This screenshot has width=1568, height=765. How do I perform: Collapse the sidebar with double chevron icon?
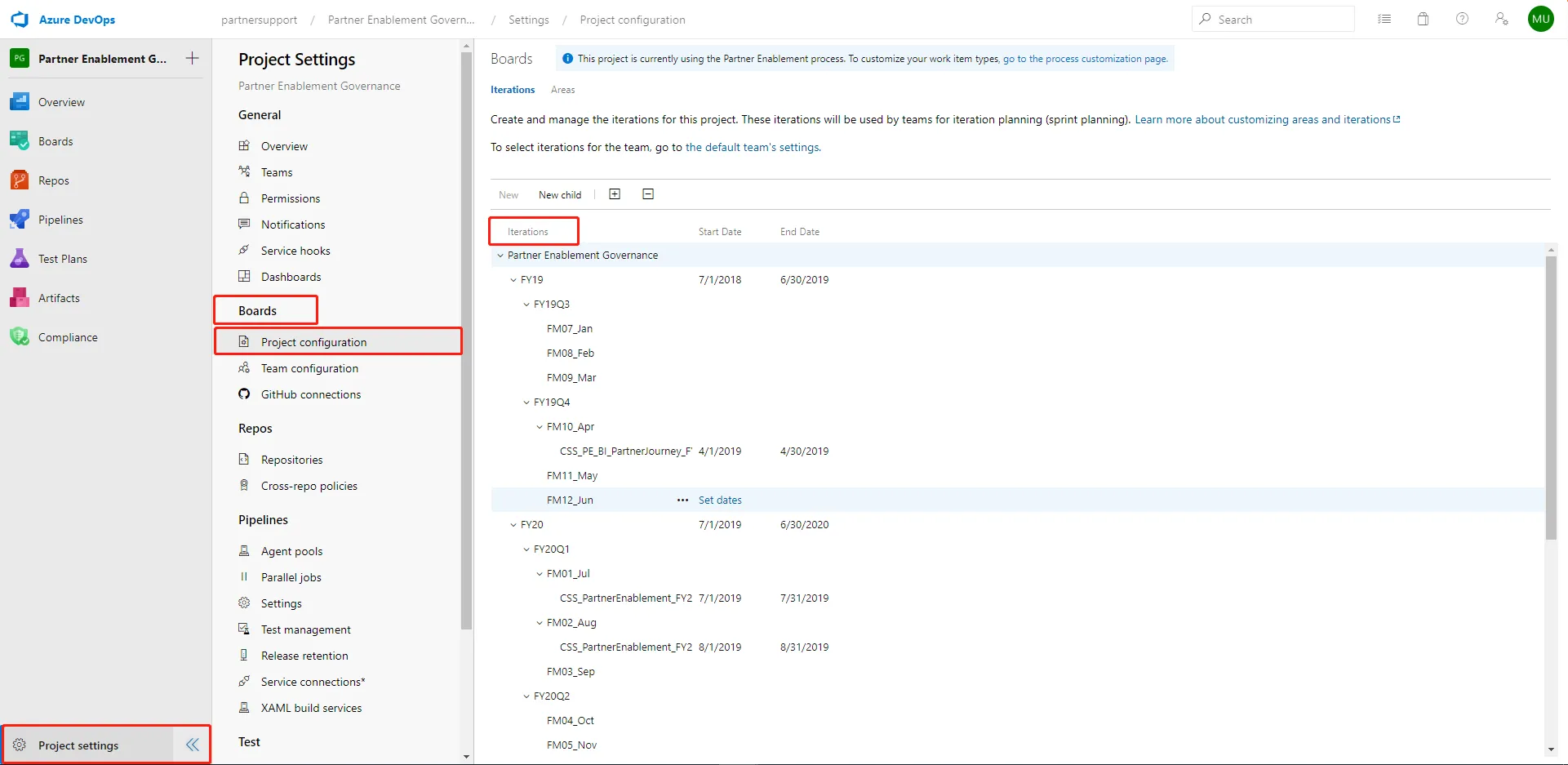(x=193, y=745)
